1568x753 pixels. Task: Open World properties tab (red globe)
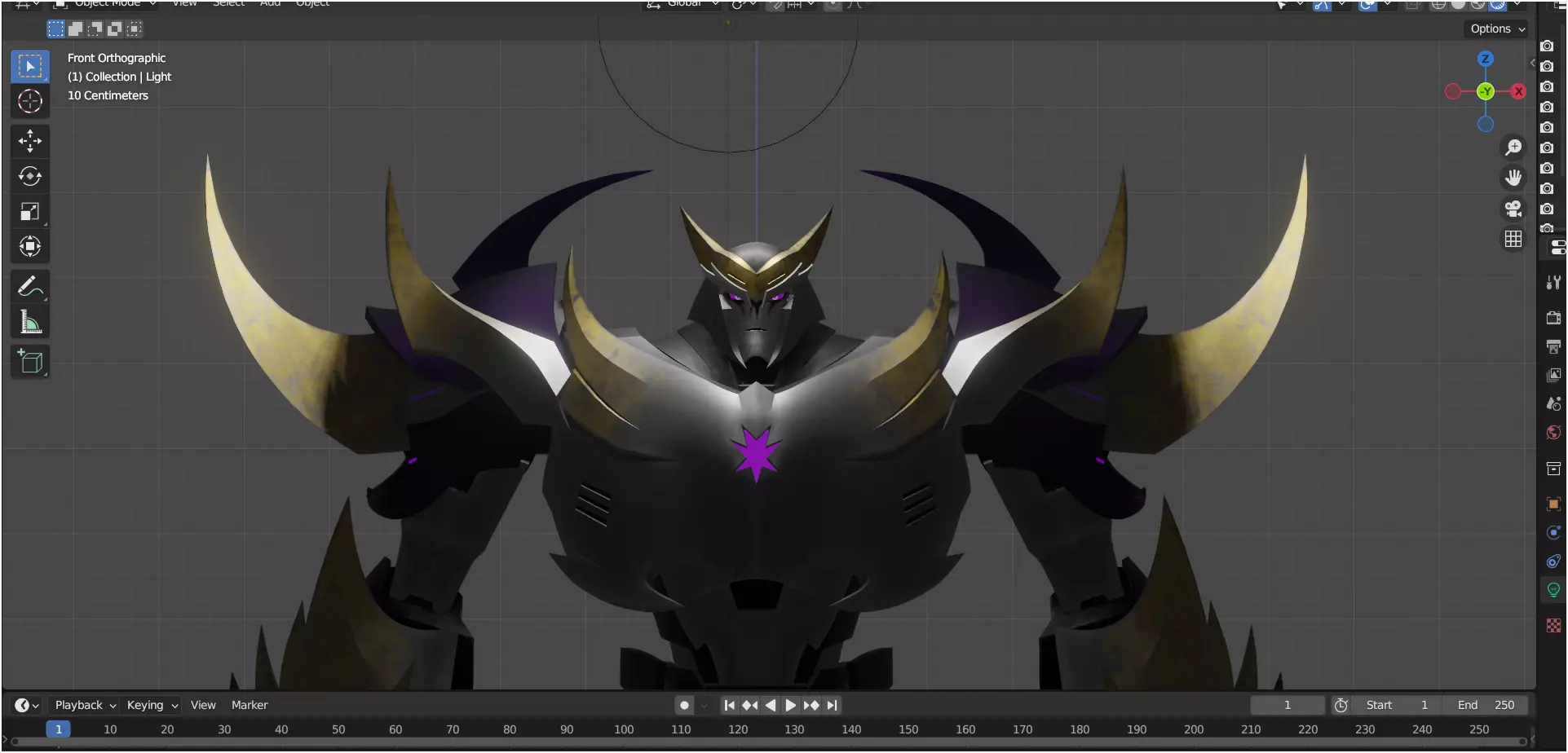tap(1553, 432)
